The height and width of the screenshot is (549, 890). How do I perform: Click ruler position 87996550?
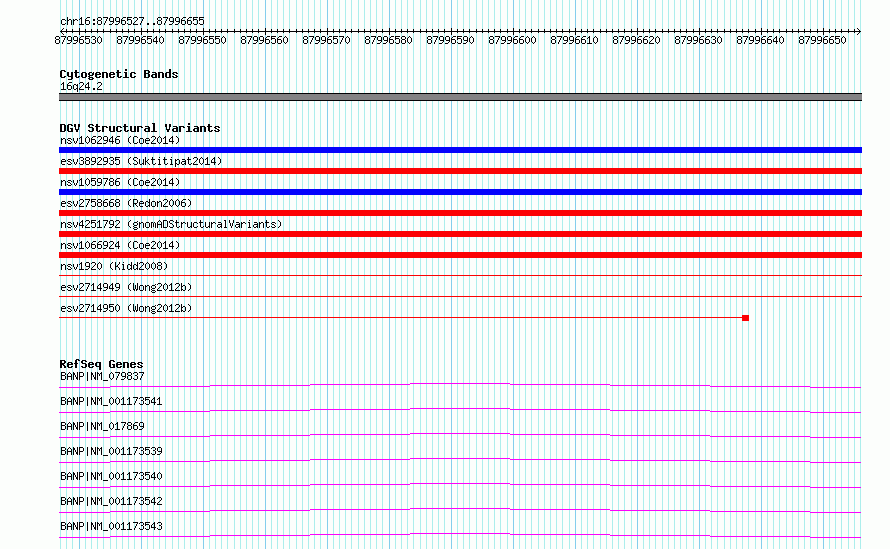tap(202, 40)
